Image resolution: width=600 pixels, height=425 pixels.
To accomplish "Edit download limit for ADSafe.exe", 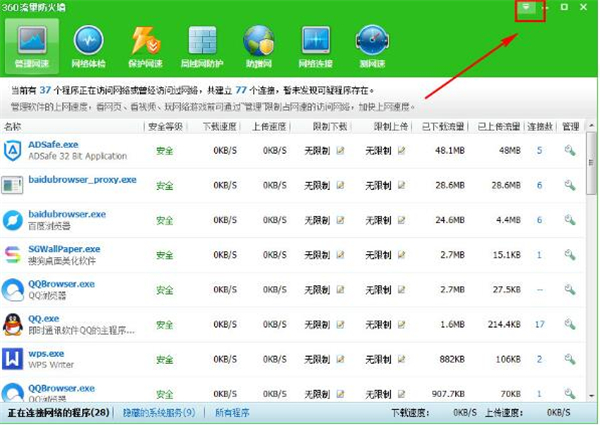I will 340,150.
